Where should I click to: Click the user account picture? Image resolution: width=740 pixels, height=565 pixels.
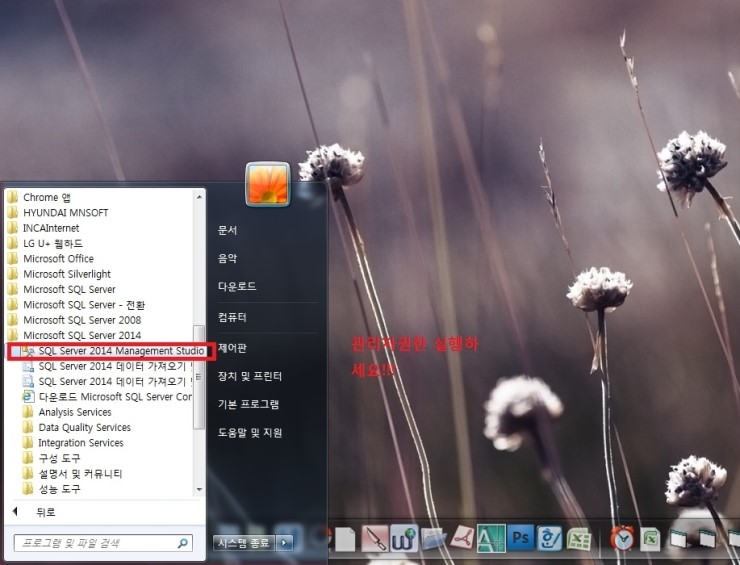click(x=268, y=184)
